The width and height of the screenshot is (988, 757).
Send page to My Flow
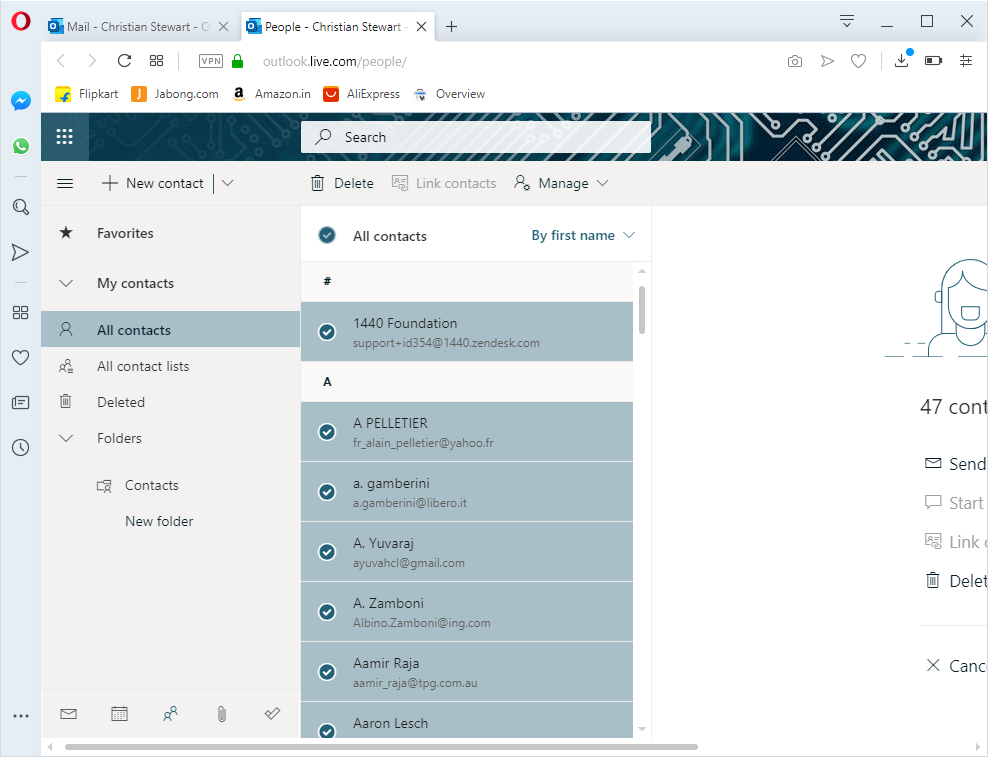(x=827, y=61)
